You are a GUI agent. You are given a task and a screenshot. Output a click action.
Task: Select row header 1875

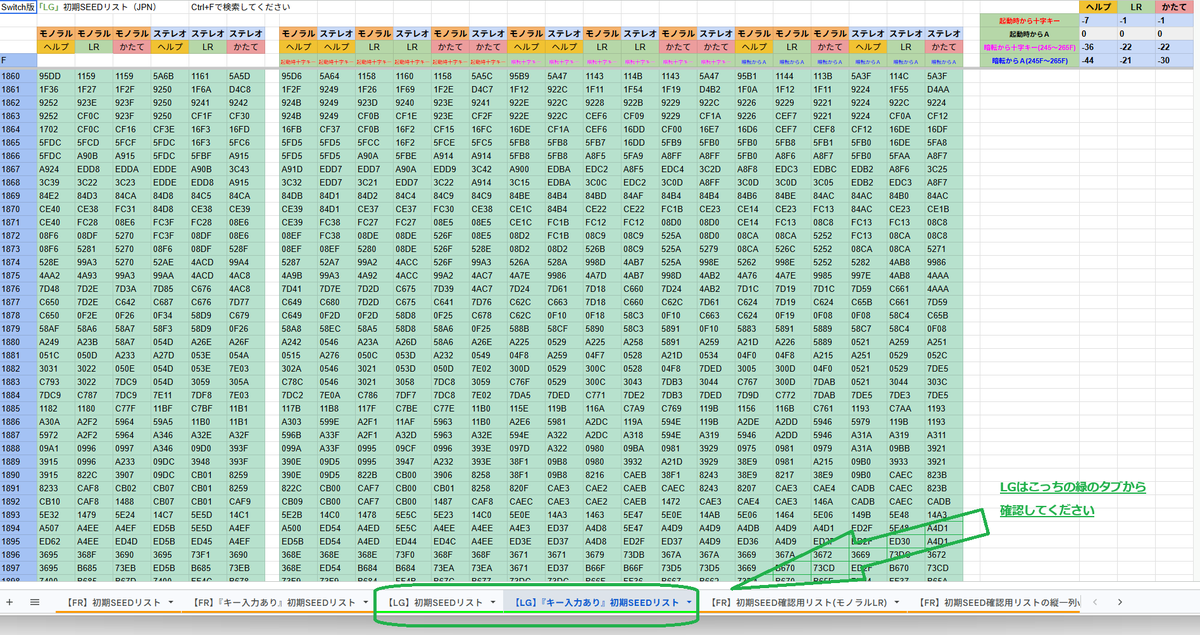[18, 275]
